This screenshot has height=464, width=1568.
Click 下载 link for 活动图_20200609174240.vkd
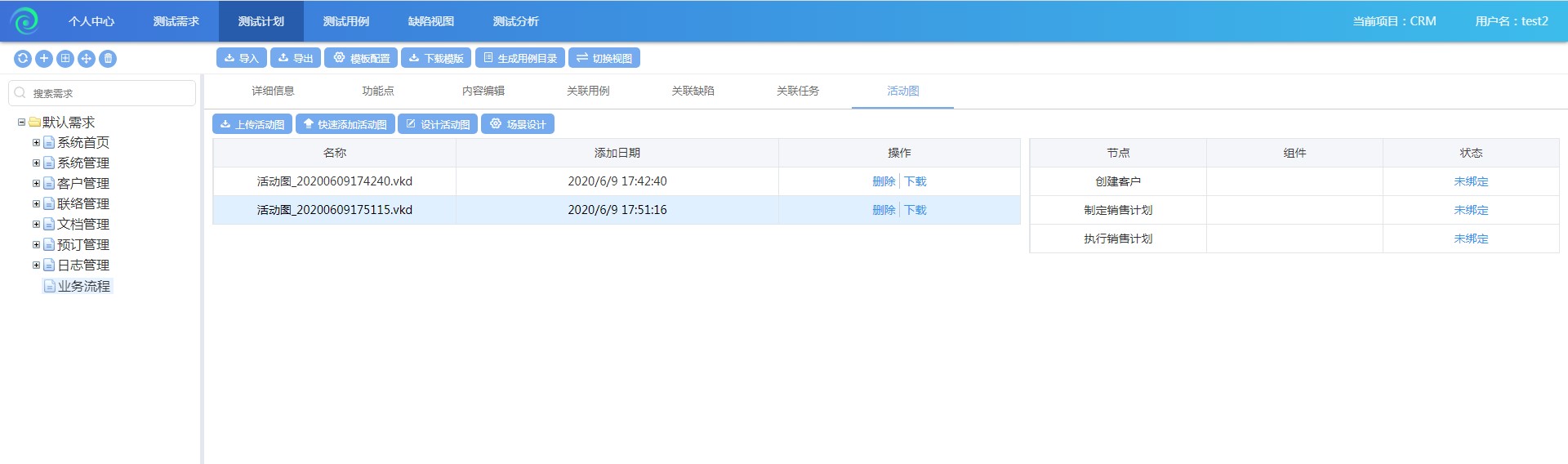click(915, 181)
